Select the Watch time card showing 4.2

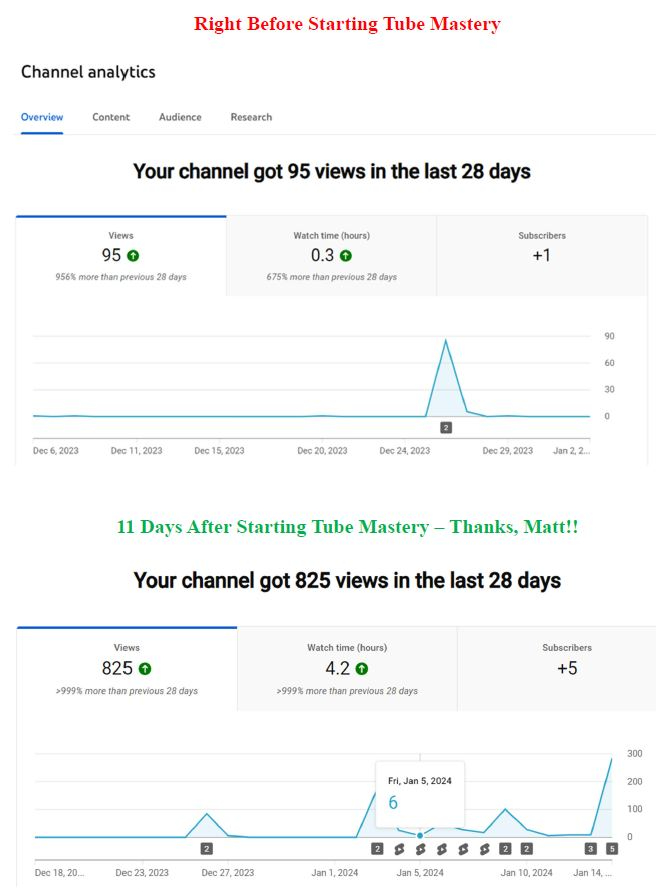click(x=347, y=668)
